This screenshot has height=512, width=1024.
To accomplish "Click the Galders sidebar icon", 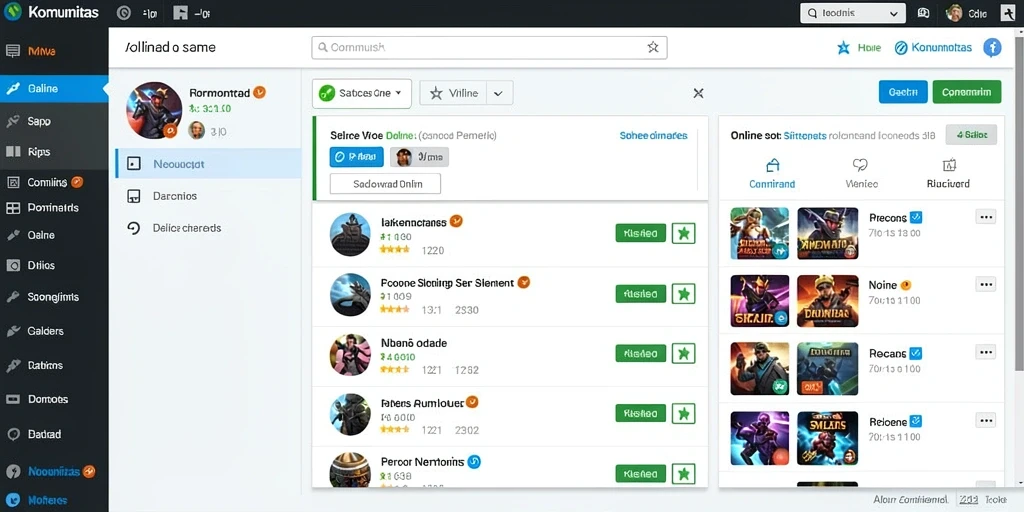I will [13, 331].
